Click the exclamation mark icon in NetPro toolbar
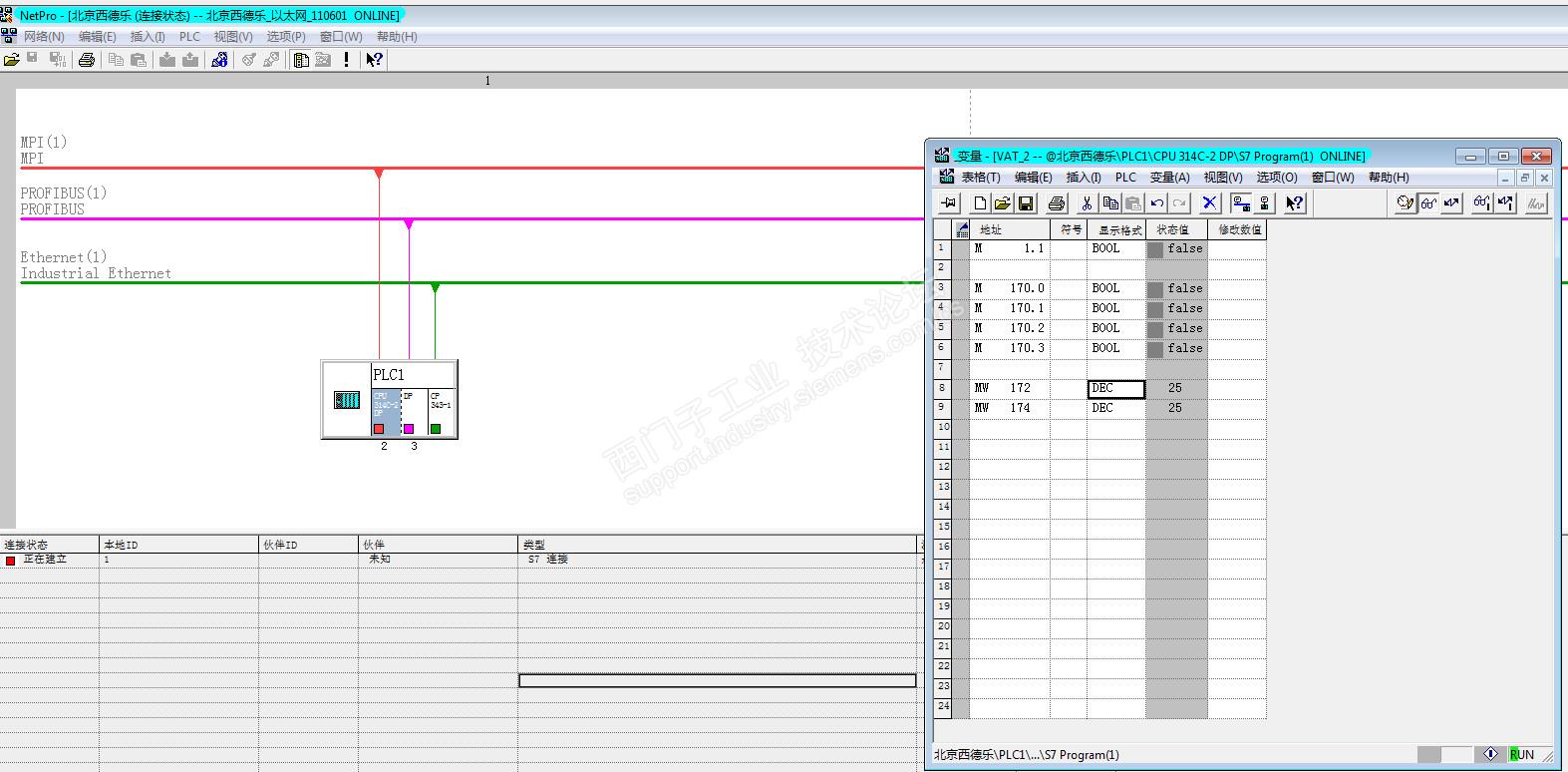Screen dimensions: 1568x772 point(346,60)
